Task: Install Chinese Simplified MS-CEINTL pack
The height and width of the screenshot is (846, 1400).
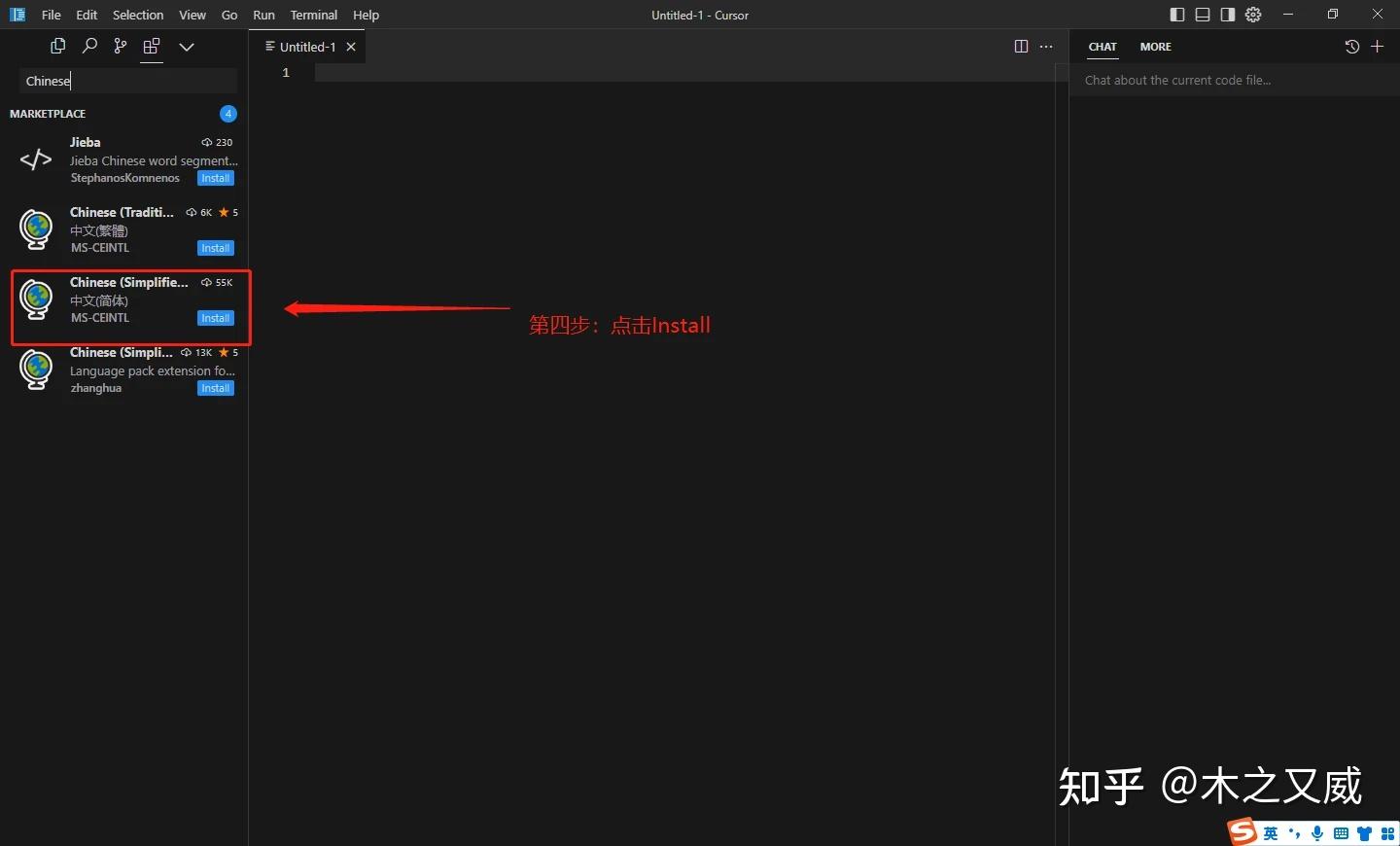Action: (x=216, y=318)
